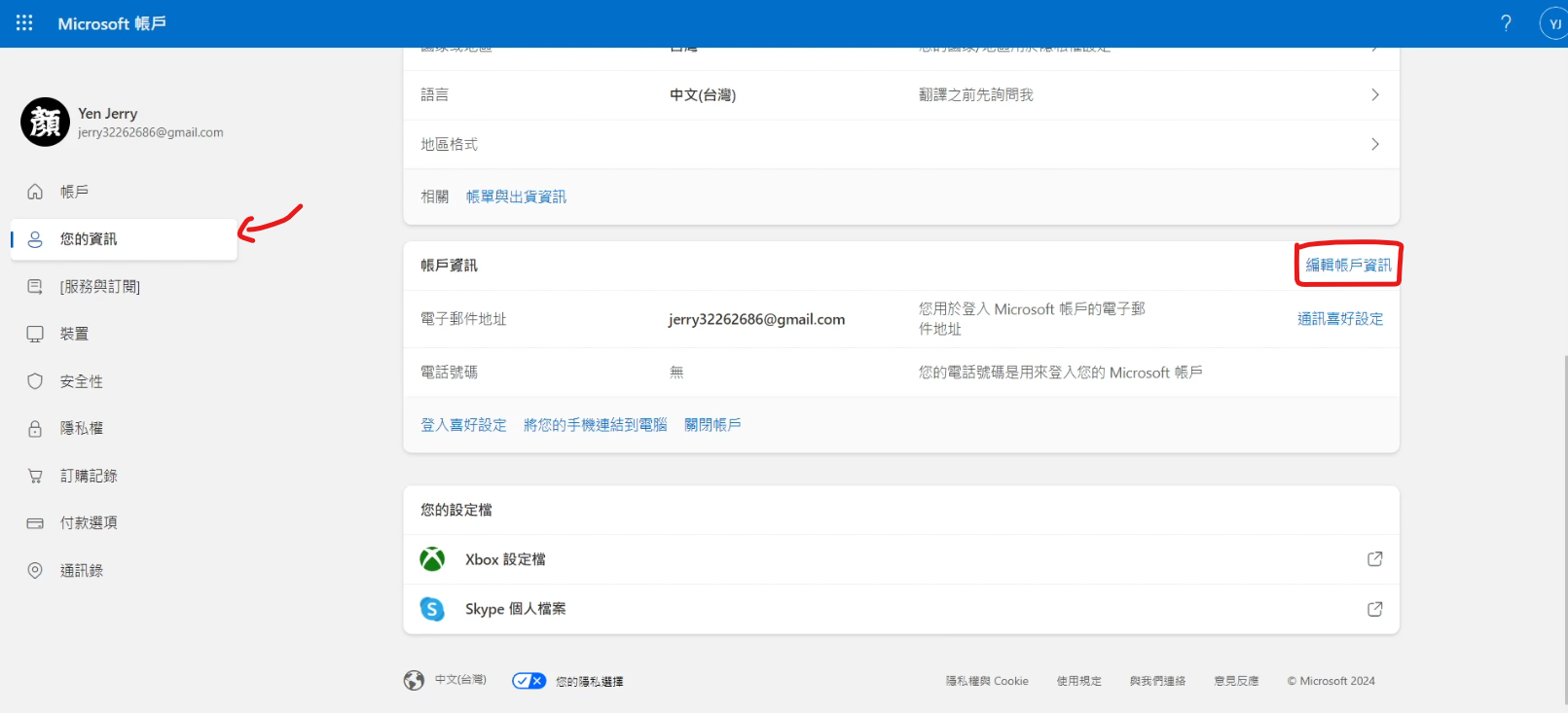1568x713 pixels.
Task: Click the email jerry32262686@gmail.com in 帳戶資訊
Action: pos(756,319)
